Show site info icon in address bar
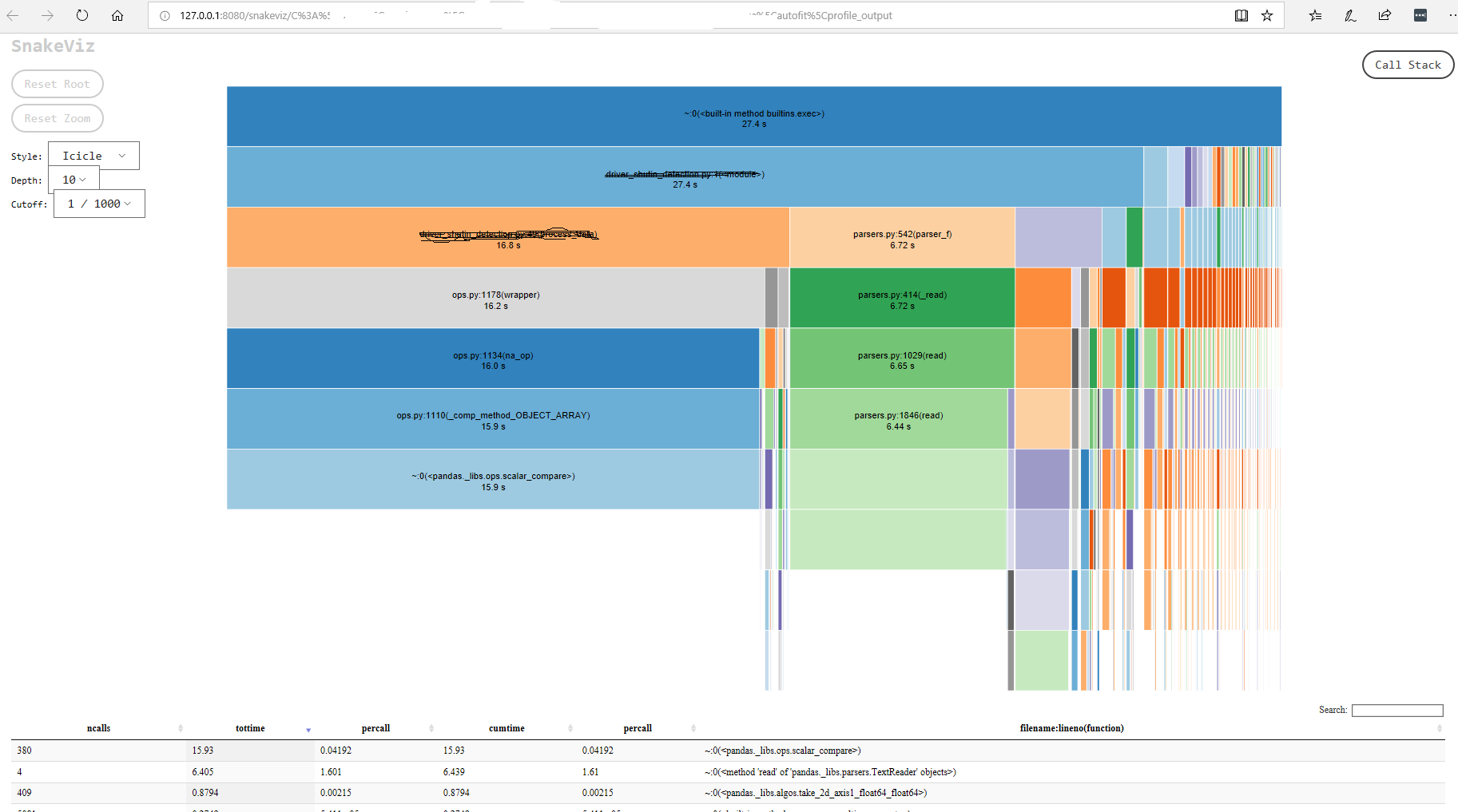The image size is (1458, 812). 165,15
